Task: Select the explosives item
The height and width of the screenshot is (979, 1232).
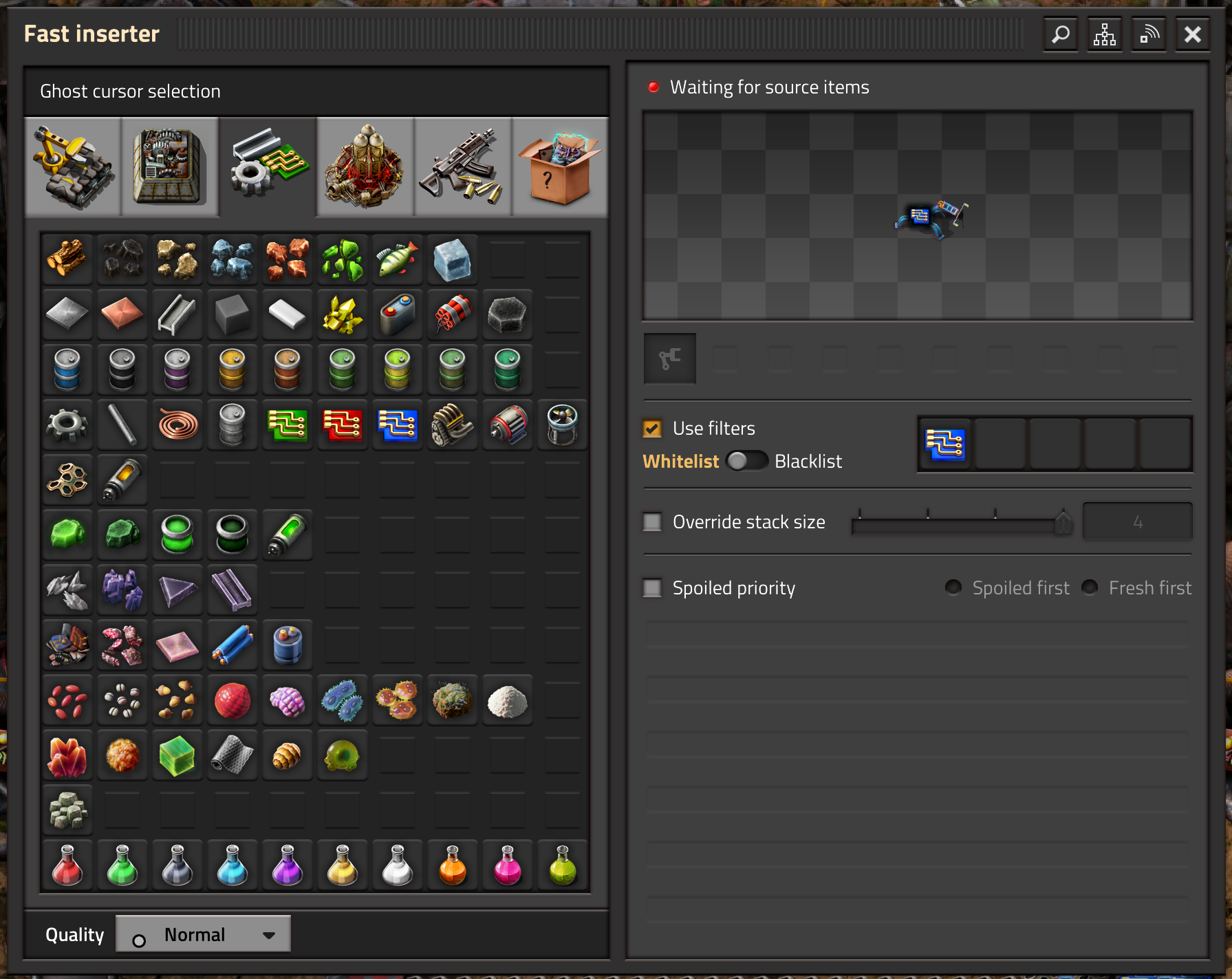Action: [453, 315]
